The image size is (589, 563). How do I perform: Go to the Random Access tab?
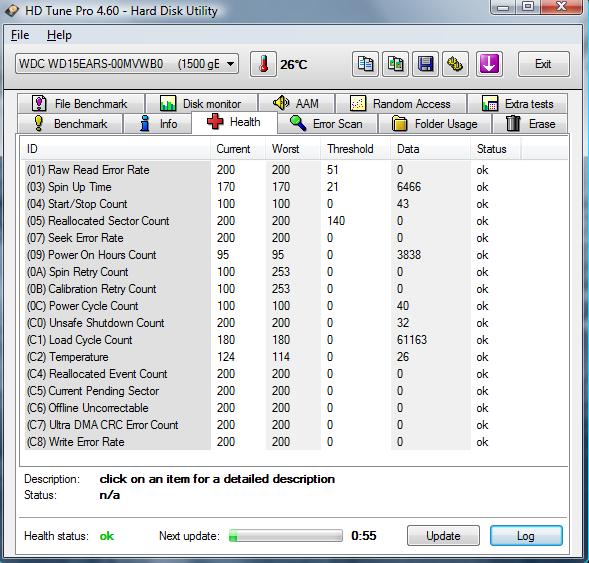[401, 103]
